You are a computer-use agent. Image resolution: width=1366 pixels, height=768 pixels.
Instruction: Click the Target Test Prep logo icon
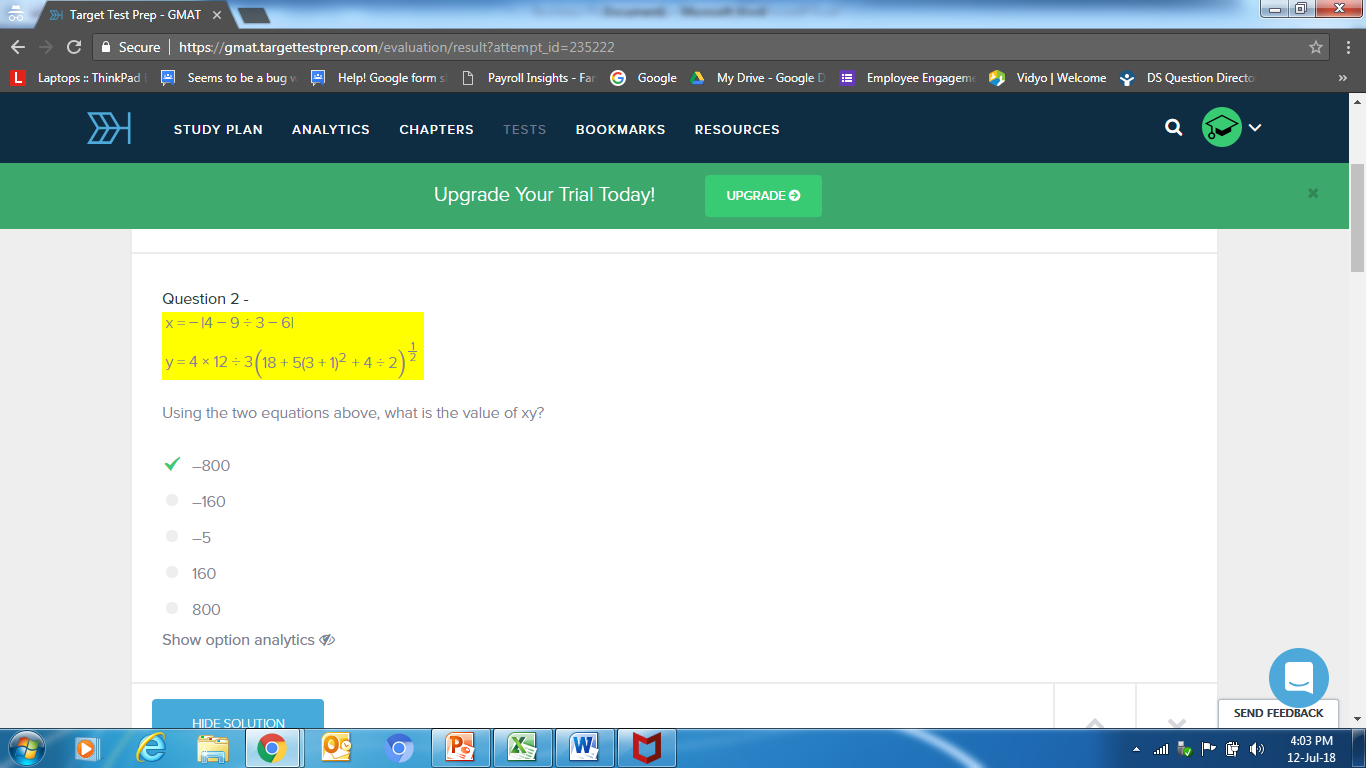pos(109,129)
